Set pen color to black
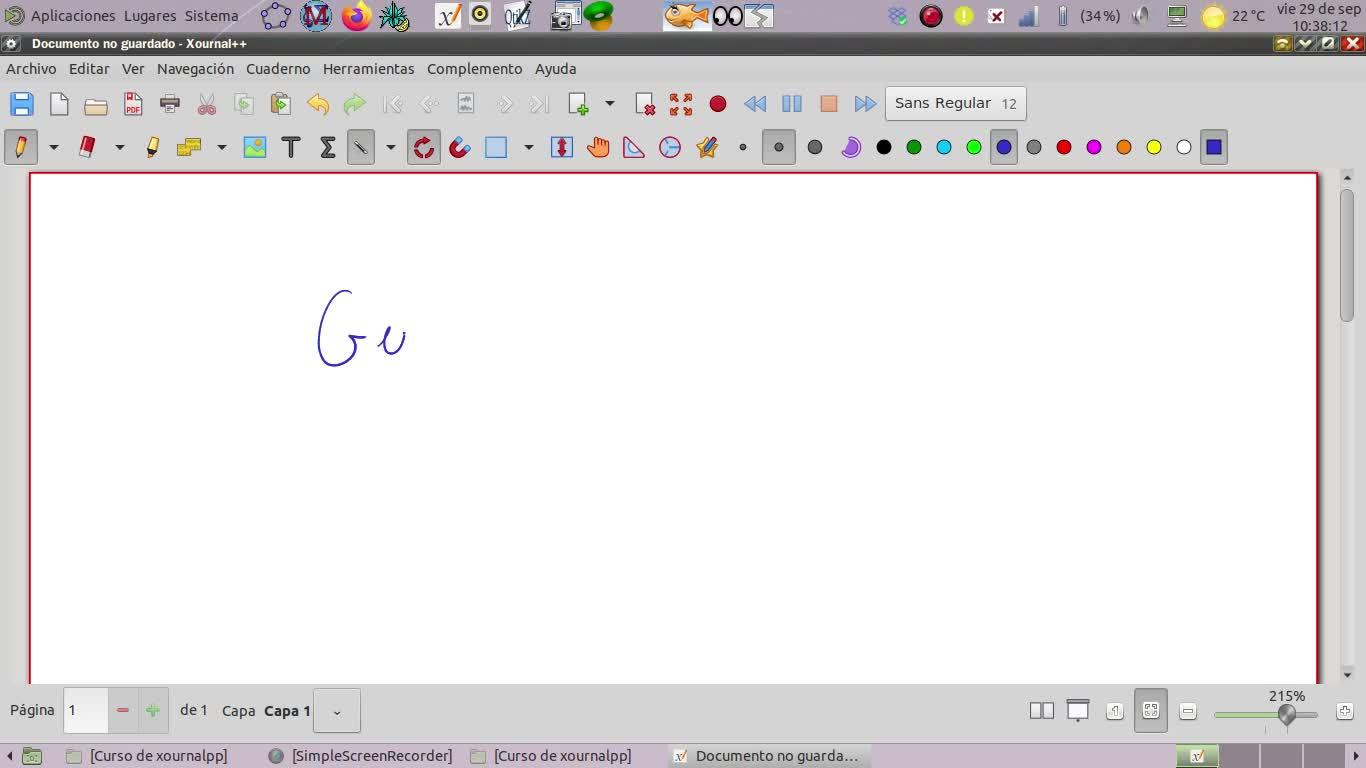 (x=884, y=147)
